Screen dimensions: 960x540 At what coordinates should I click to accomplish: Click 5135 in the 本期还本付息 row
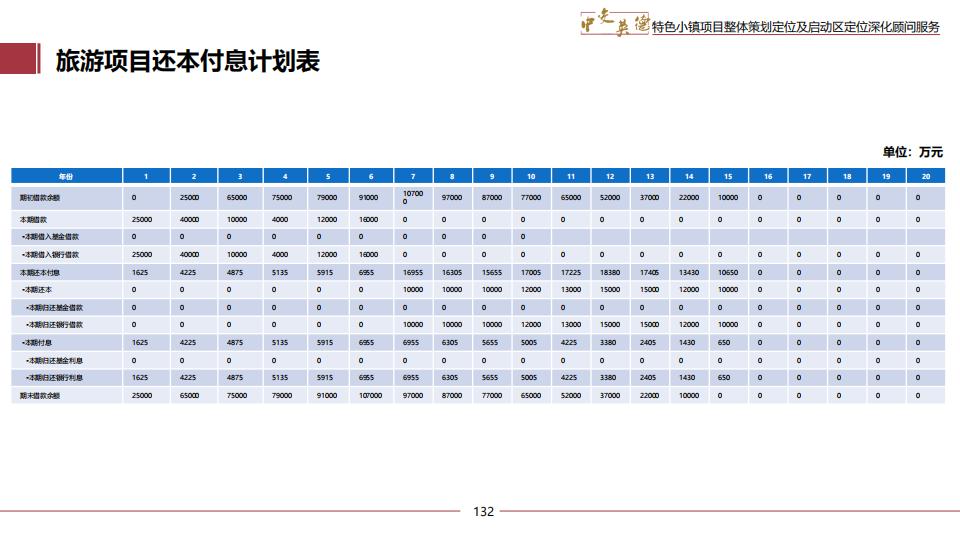(280, 272)
